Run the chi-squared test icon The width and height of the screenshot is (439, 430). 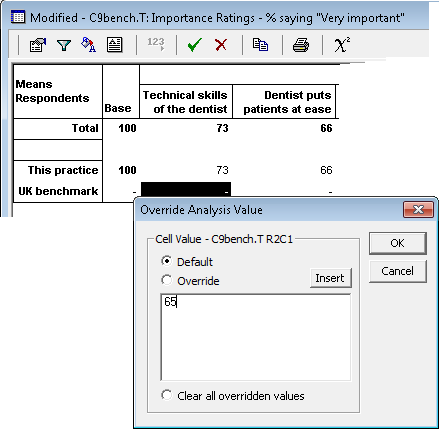(342, 45)
